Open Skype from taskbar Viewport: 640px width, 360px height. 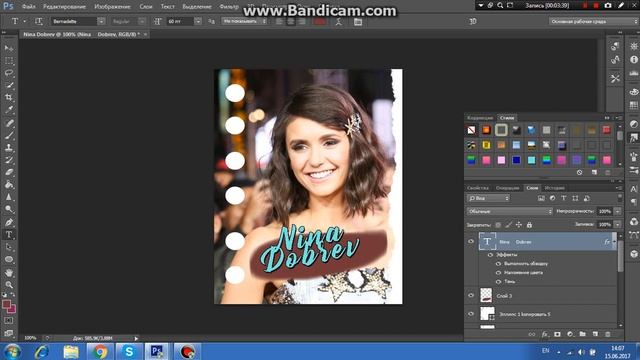(x=129, y=351)
